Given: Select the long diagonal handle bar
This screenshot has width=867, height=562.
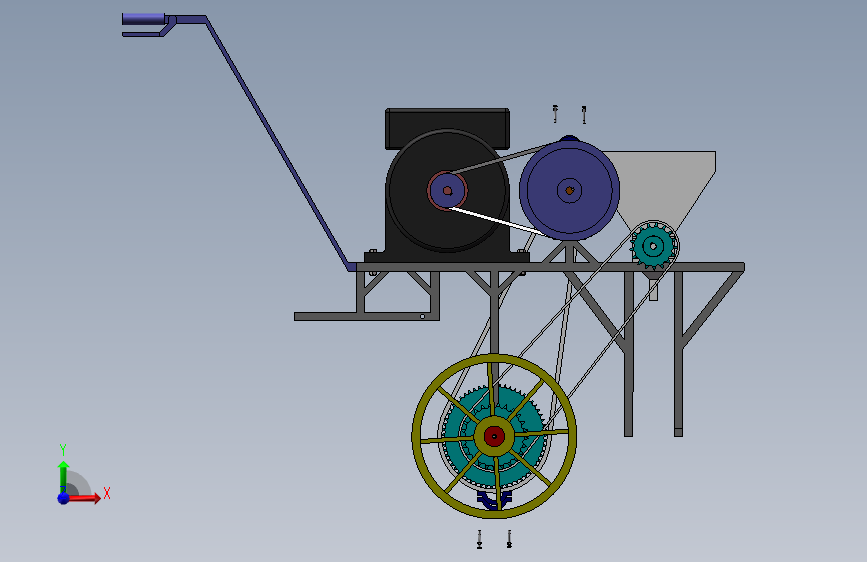Looking at the screenshot, I should (x=276, y=141).
